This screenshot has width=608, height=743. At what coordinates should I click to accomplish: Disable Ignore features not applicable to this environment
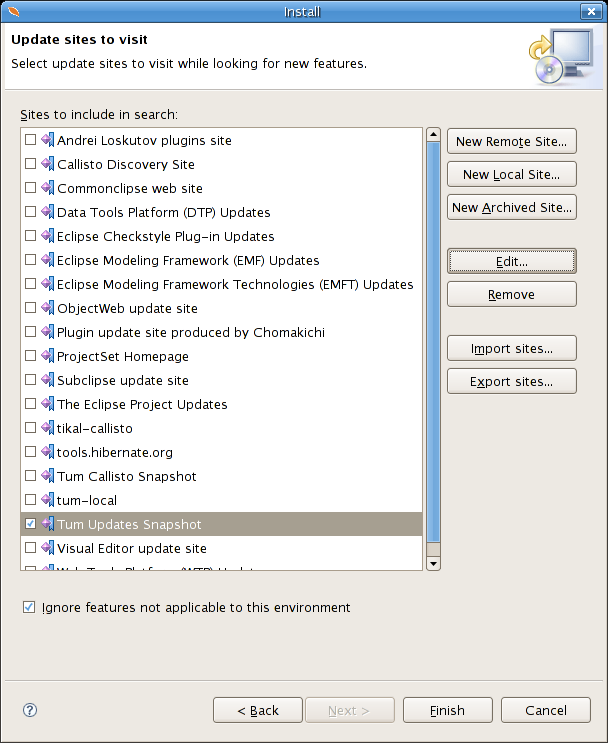(29, 607)
